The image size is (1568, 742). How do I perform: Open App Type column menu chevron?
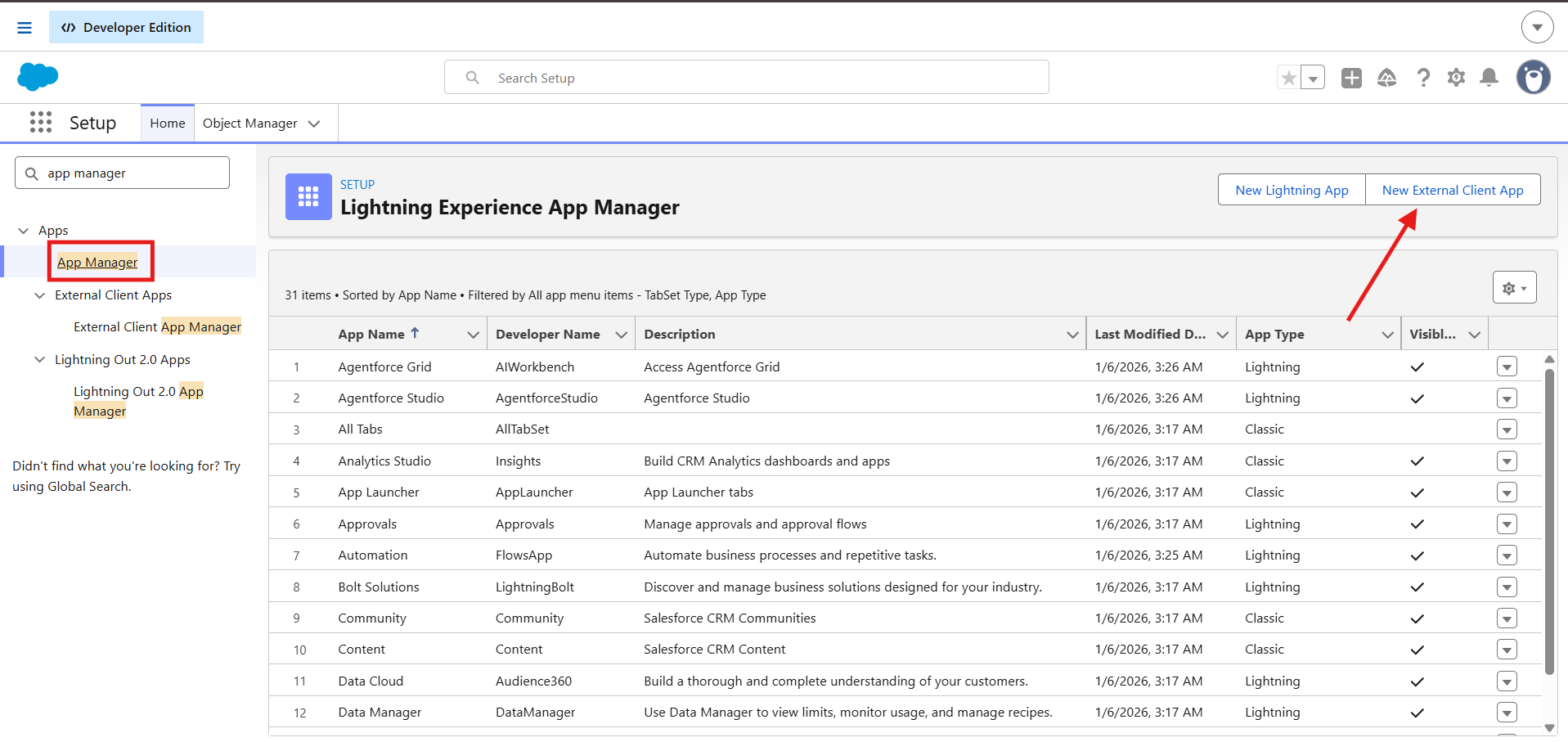click(1387, 335)
